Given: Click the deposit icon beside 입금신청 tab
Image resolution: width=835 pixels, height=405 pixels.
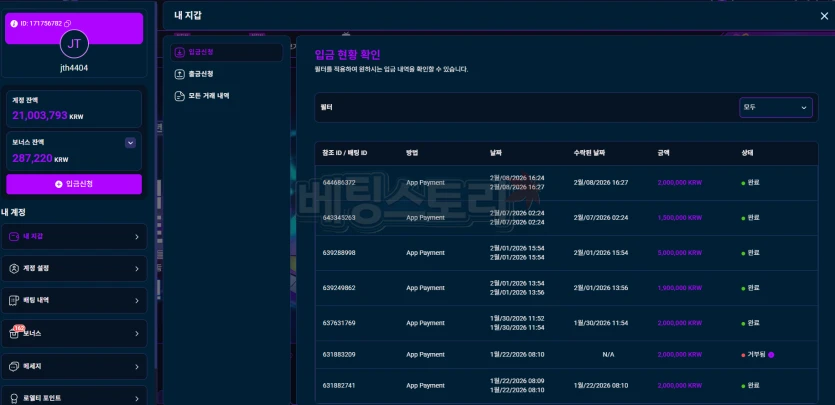Looking at the screenshot, I should tap(180, 52).
